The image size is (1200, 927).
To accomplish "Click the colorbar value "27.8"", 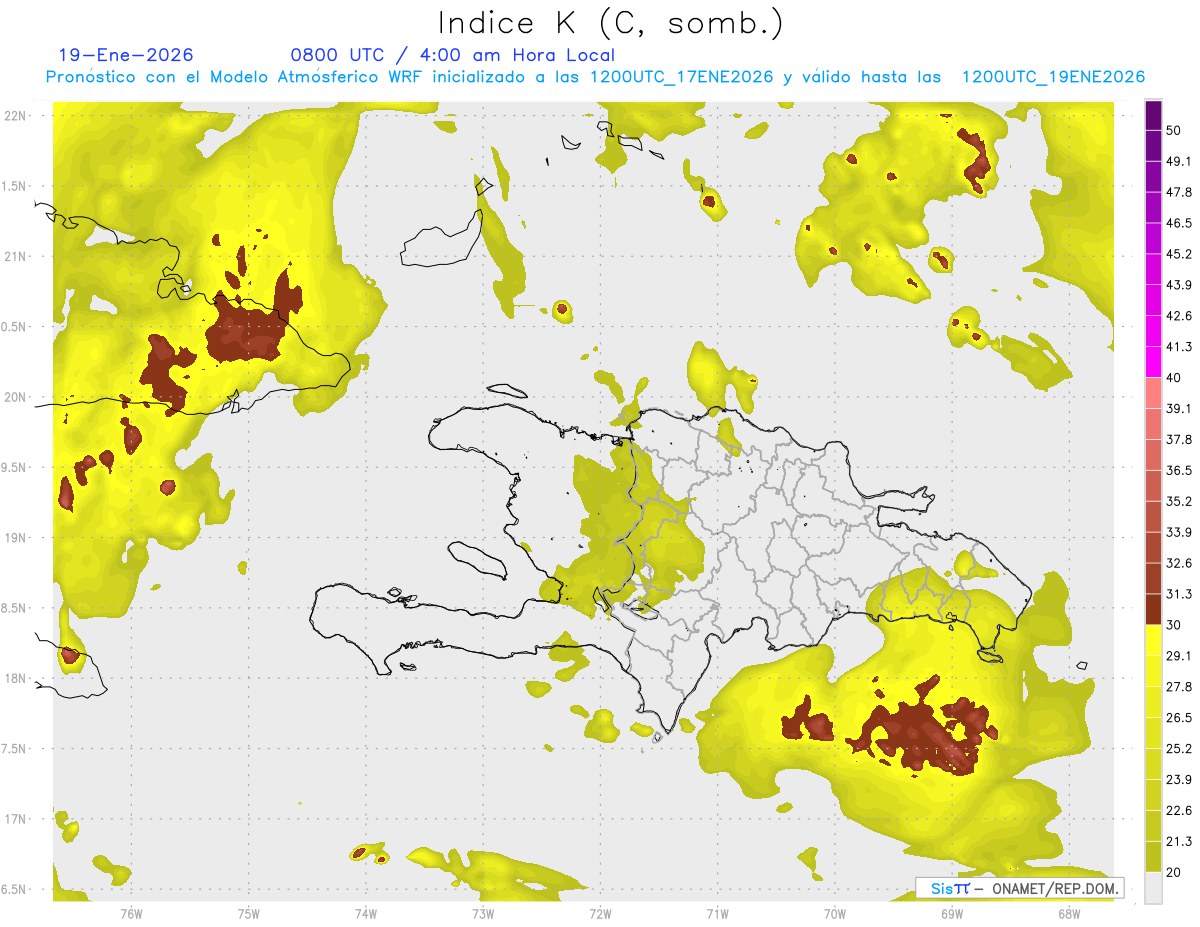I will (1180, 687).
